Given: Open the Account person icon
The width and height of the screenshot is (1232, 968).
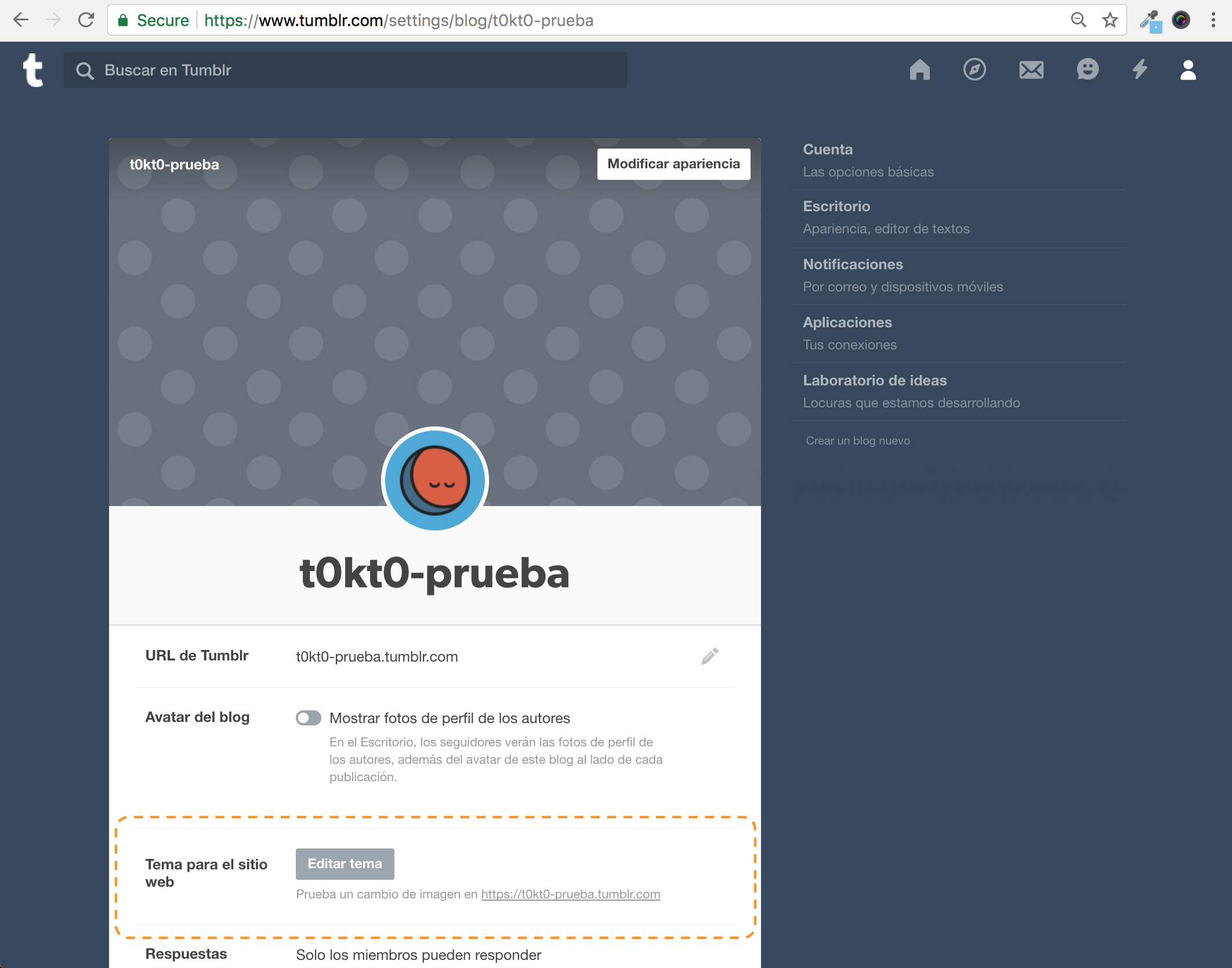Looking at the screenshot, I should point(1188,70).
